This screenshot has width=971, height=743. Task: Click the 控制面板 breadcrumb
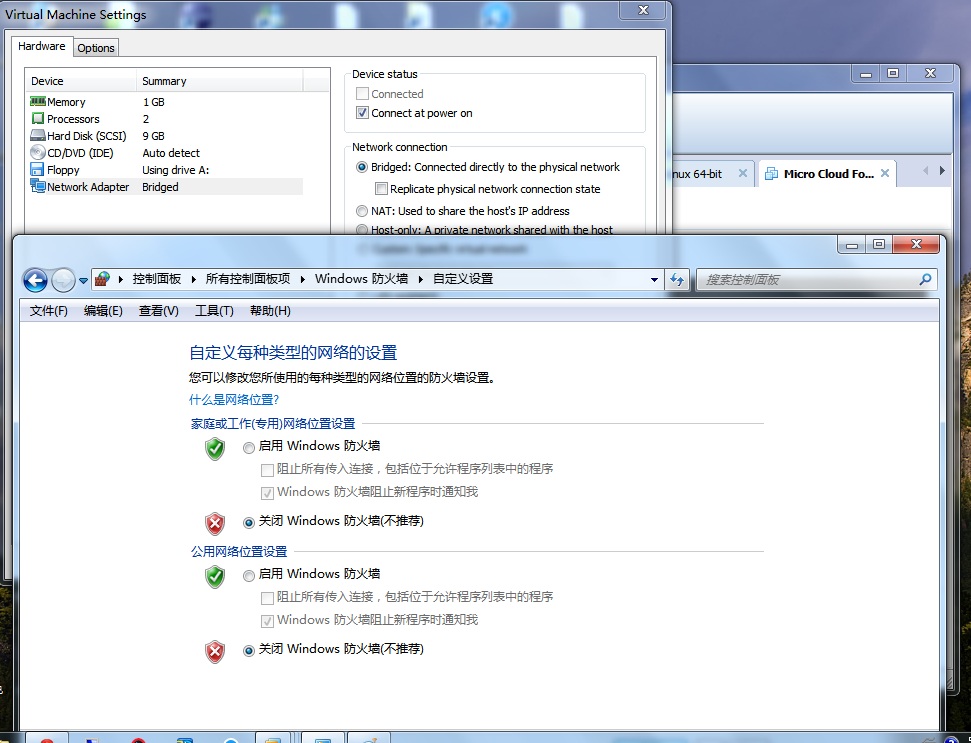pos(157,279)
